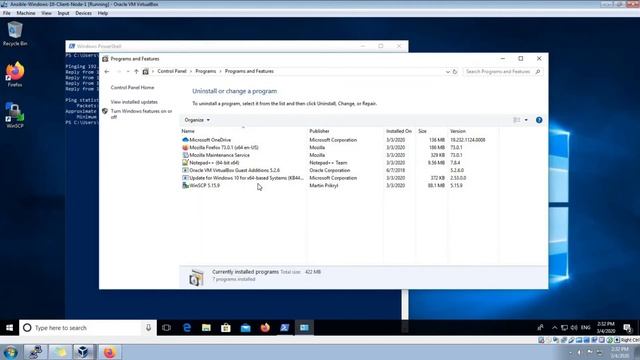Open View installed updates link
The width and height of the screenshot is (640, 360).
click(x=134, y=102)
